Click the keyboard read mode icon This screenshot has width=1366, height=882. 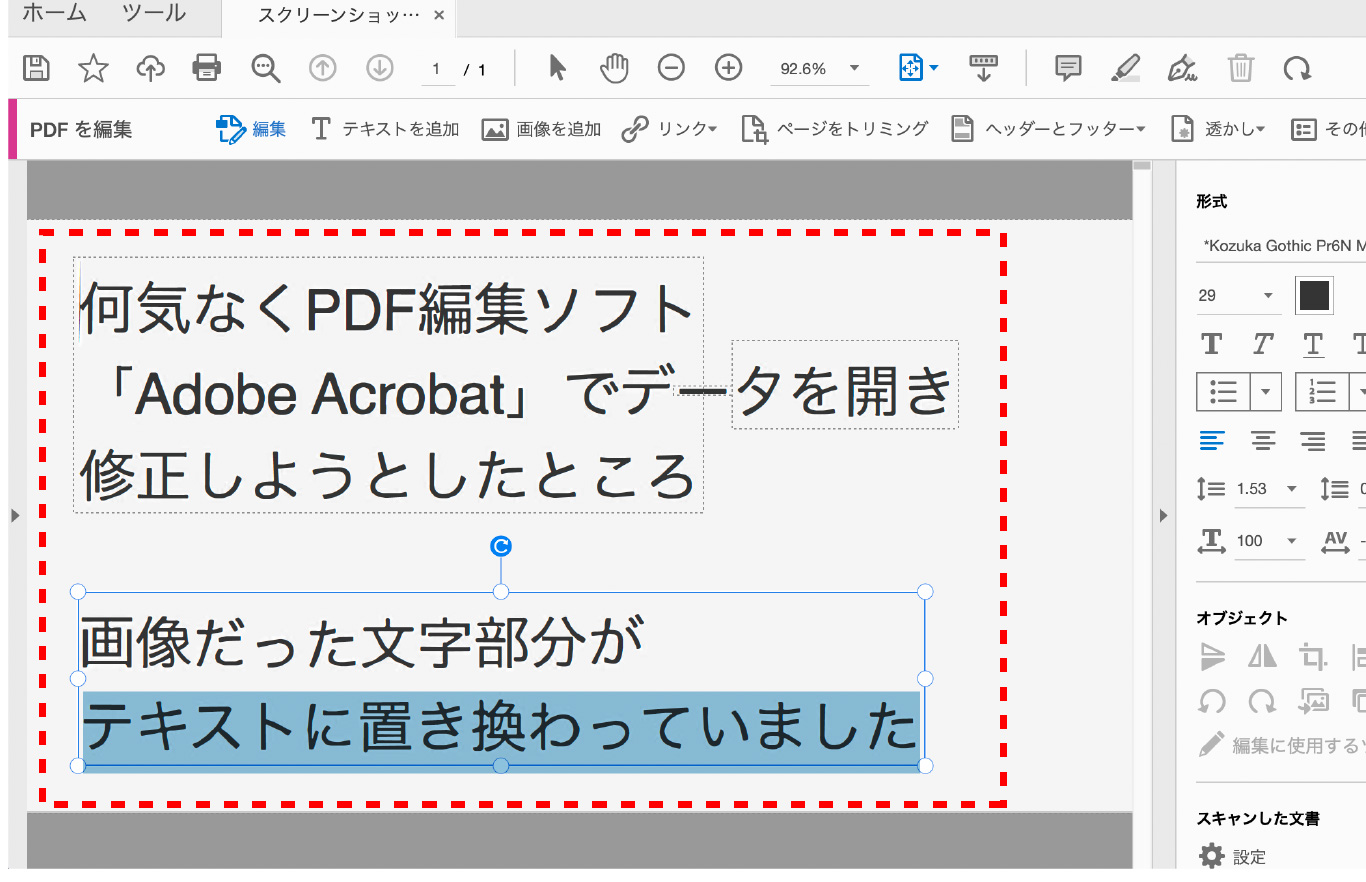[x=983, y=68]
